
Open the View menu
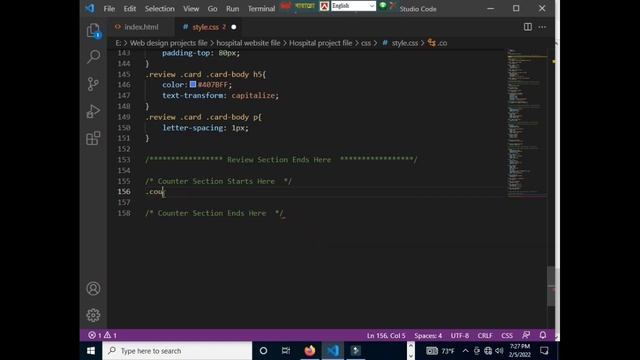191,9
